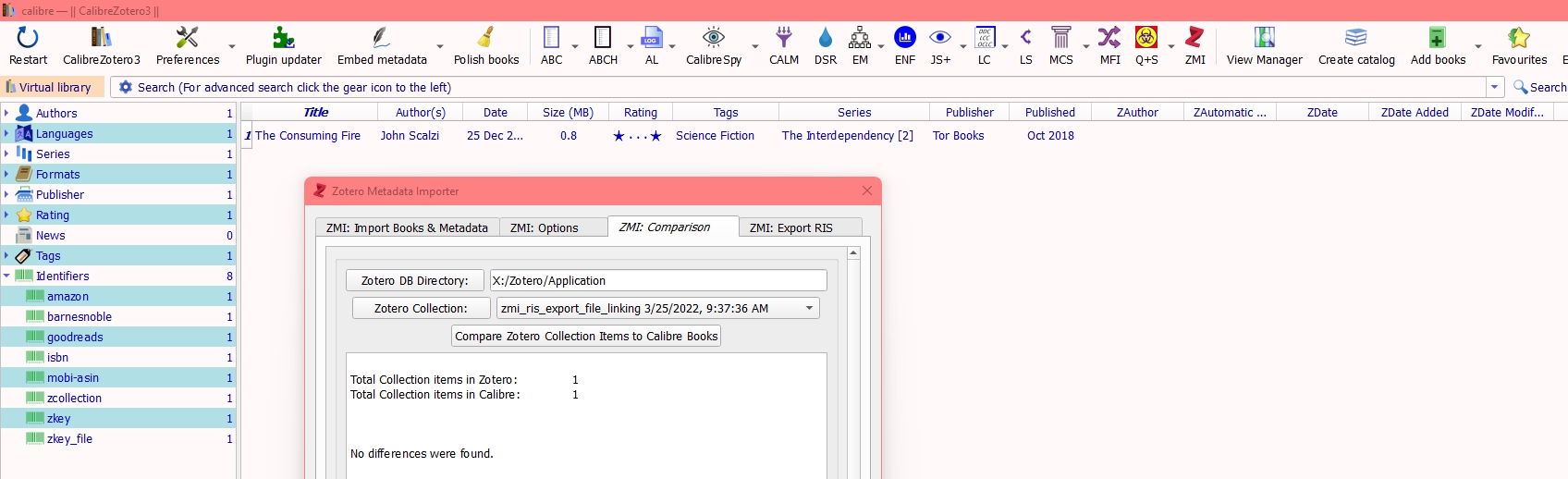Open the View Manager
Viewport: 1568px width, 479px height.
[x=1264, y=38]
